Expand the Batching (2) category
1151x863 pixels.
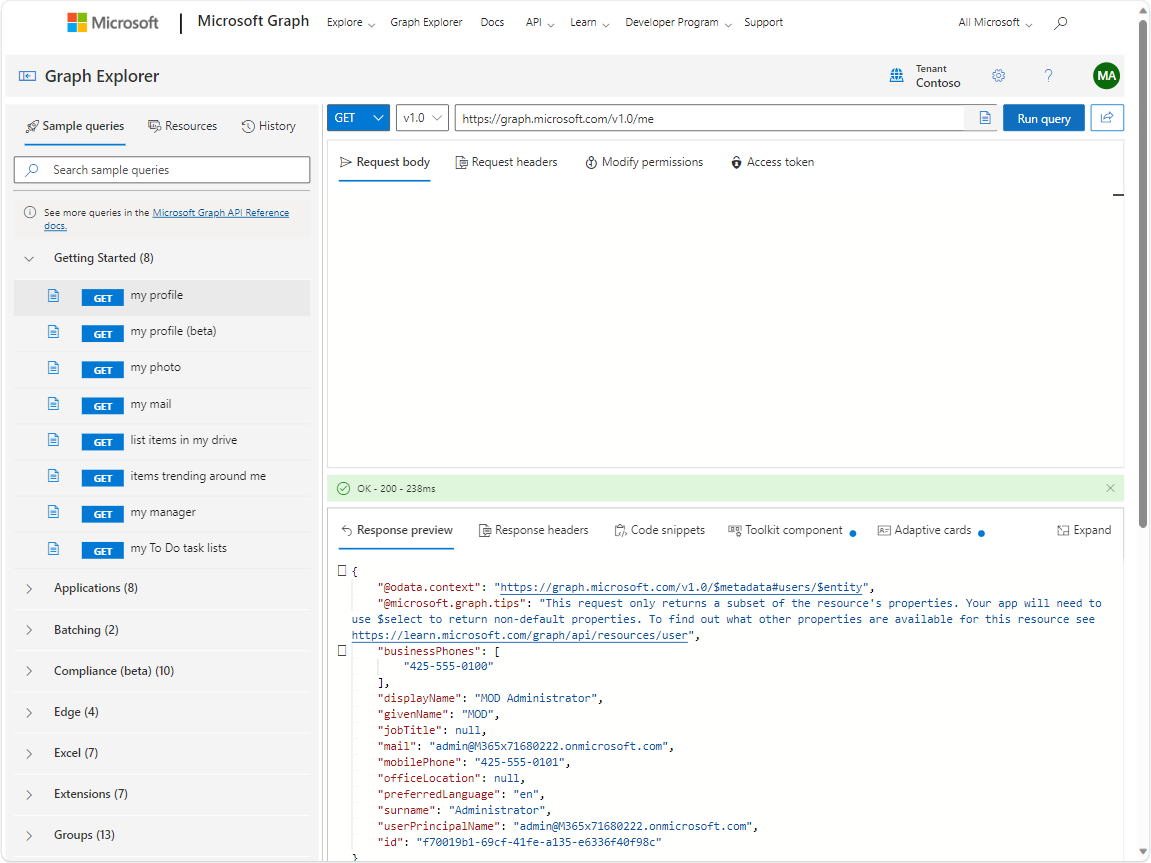tap(29, 630)
